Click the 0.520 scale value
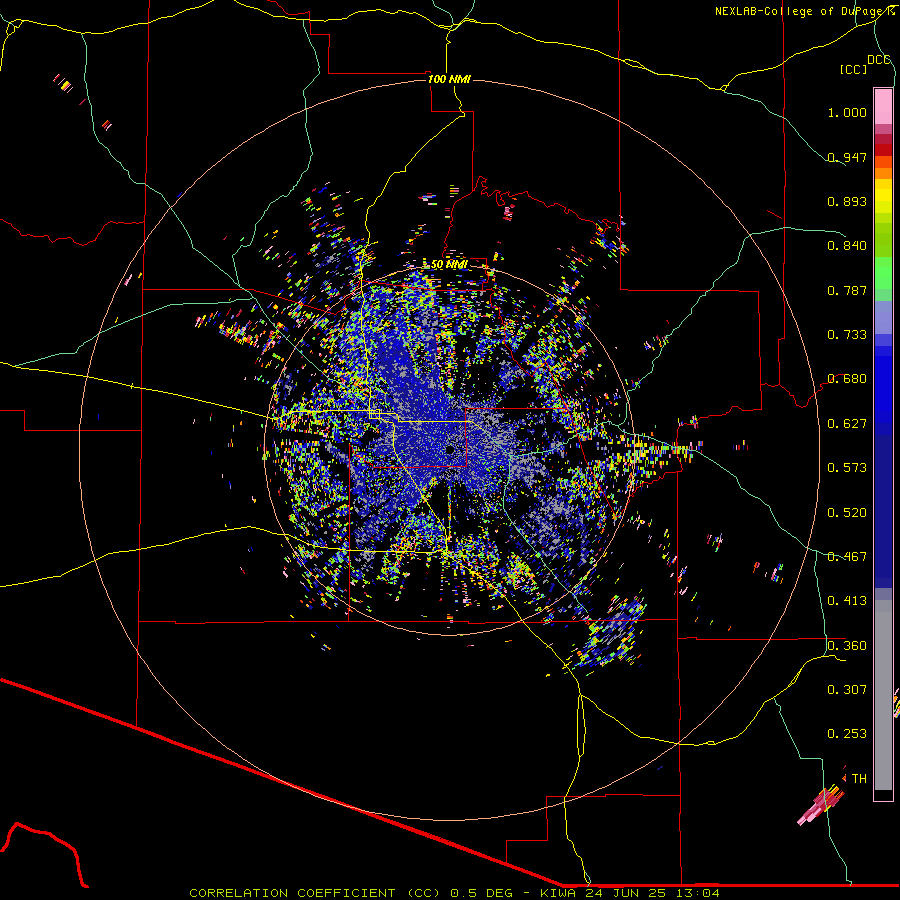The image size is (900, 900). tap(847, 513)
